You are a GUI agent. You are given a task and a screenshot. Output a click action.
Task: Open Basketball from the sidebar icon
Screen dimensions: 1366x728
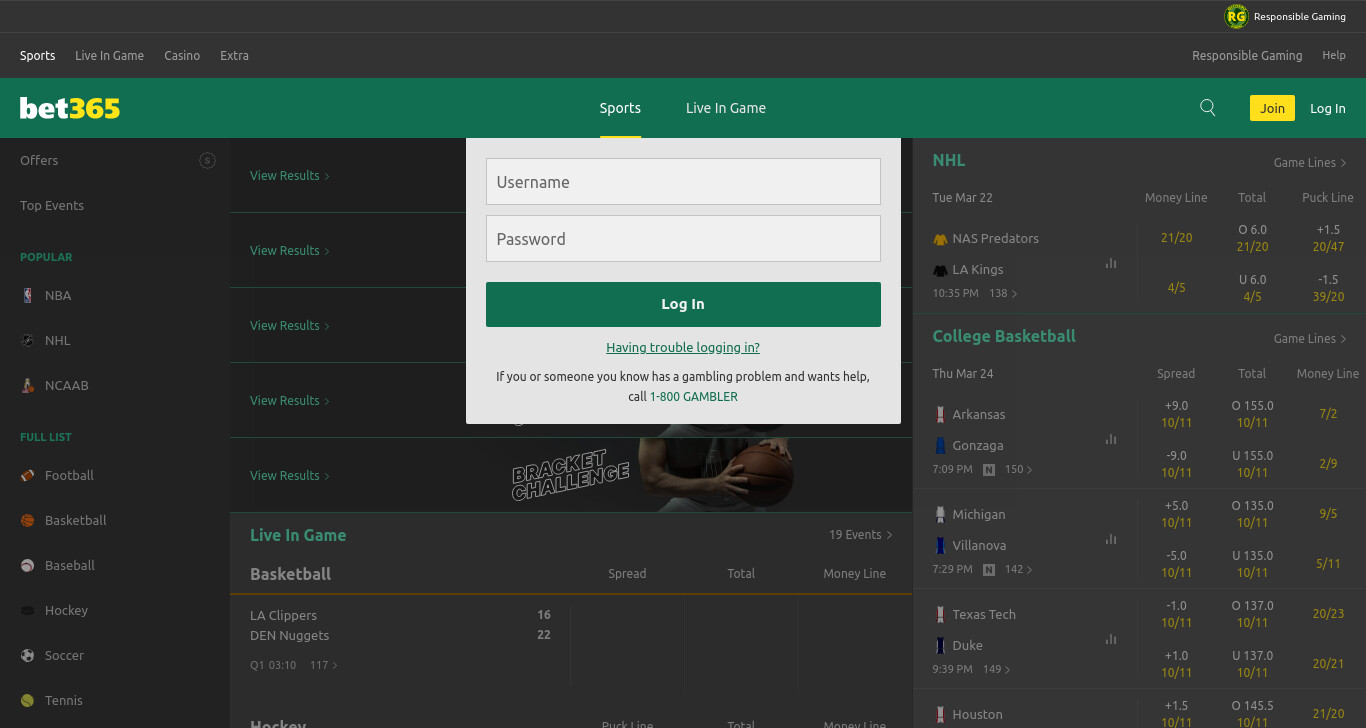[x=27, y=520]
